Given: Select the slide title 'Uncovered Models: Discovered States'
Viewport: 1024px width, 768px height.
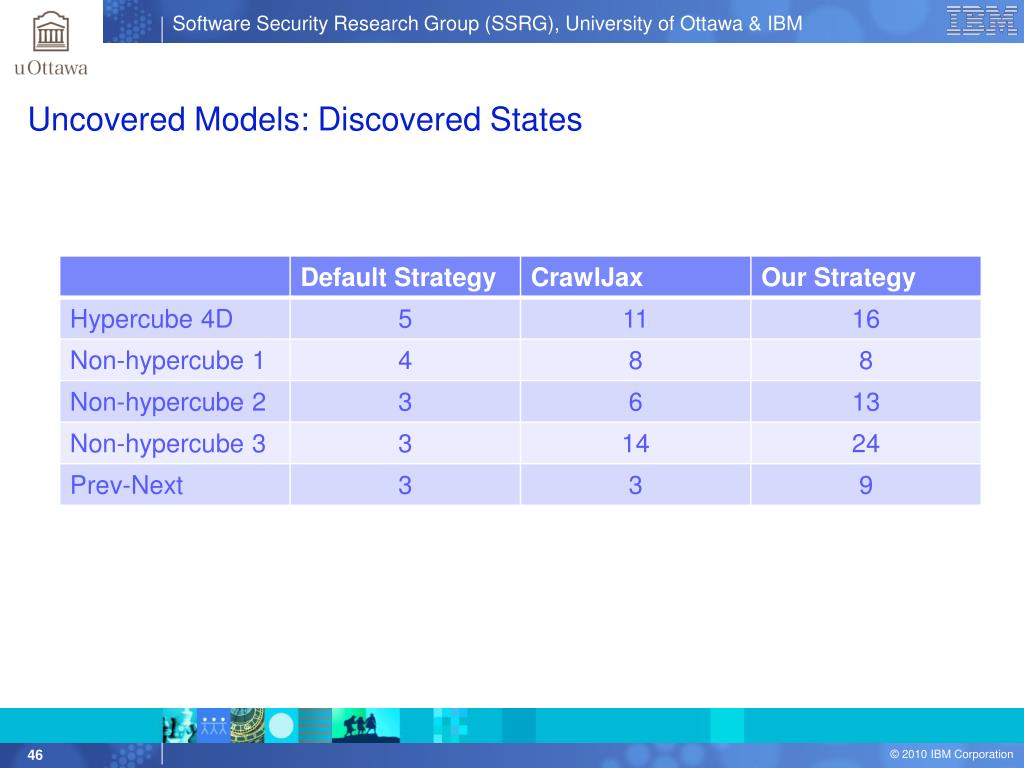Looking at the screenshot, I should pyautogui.click(x=305, y=120).
